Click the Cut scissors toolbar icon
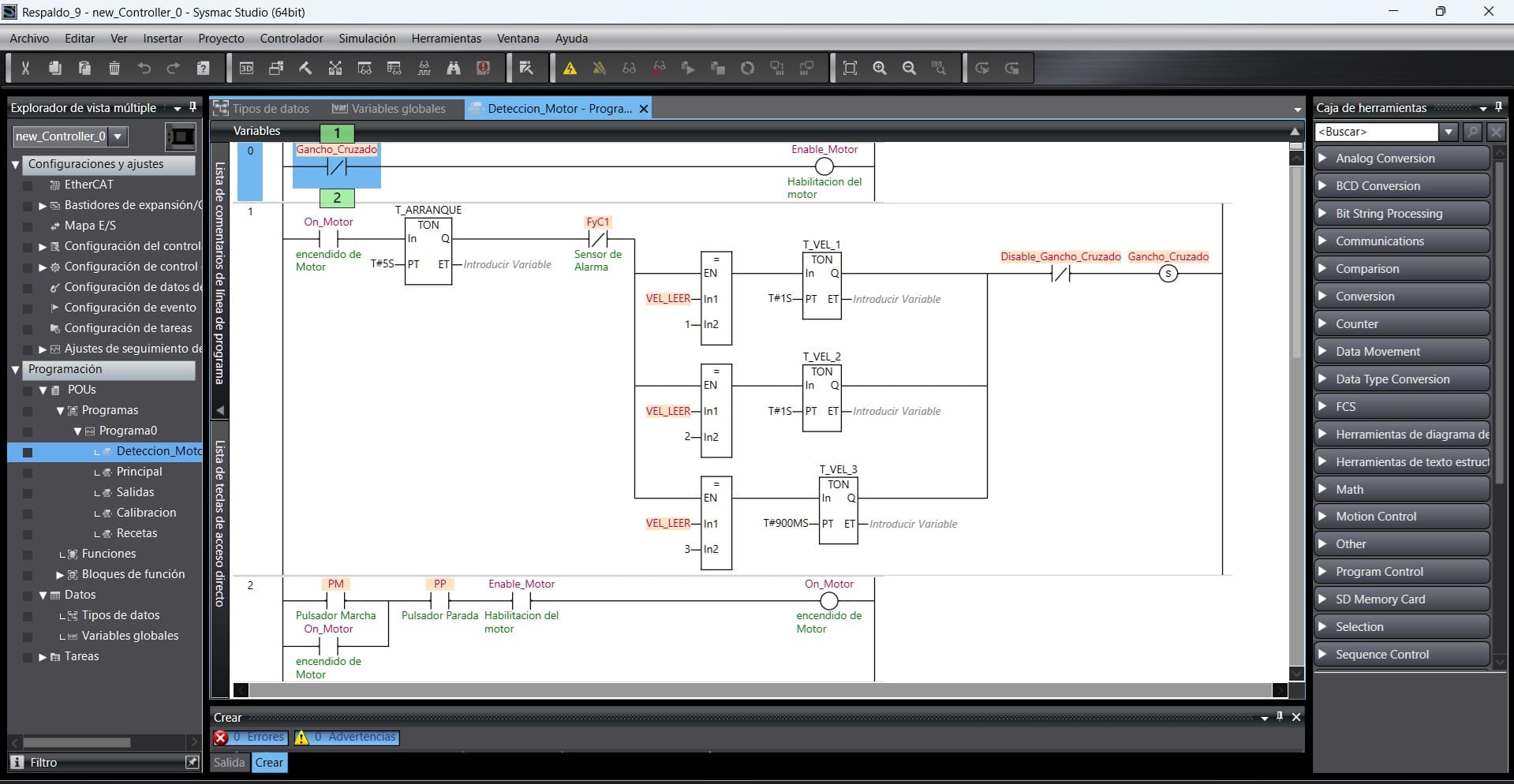 25,69
